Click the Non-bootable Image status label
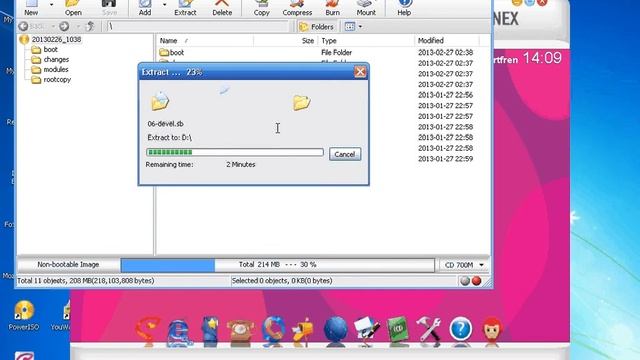This screenshot has width=640, height=360. click(68, 265)
